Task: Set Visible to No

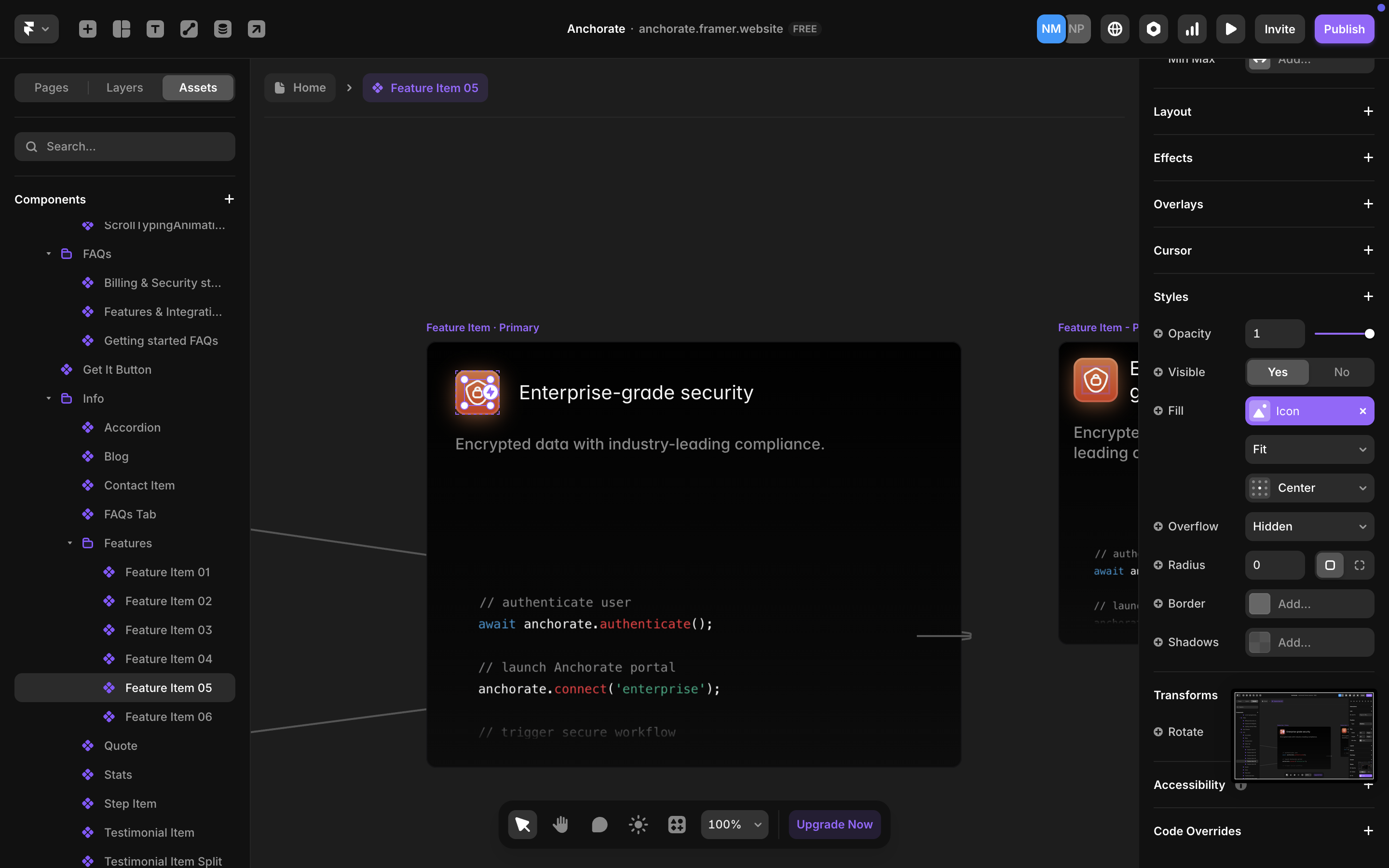Action: click(x=1341, y=372)
